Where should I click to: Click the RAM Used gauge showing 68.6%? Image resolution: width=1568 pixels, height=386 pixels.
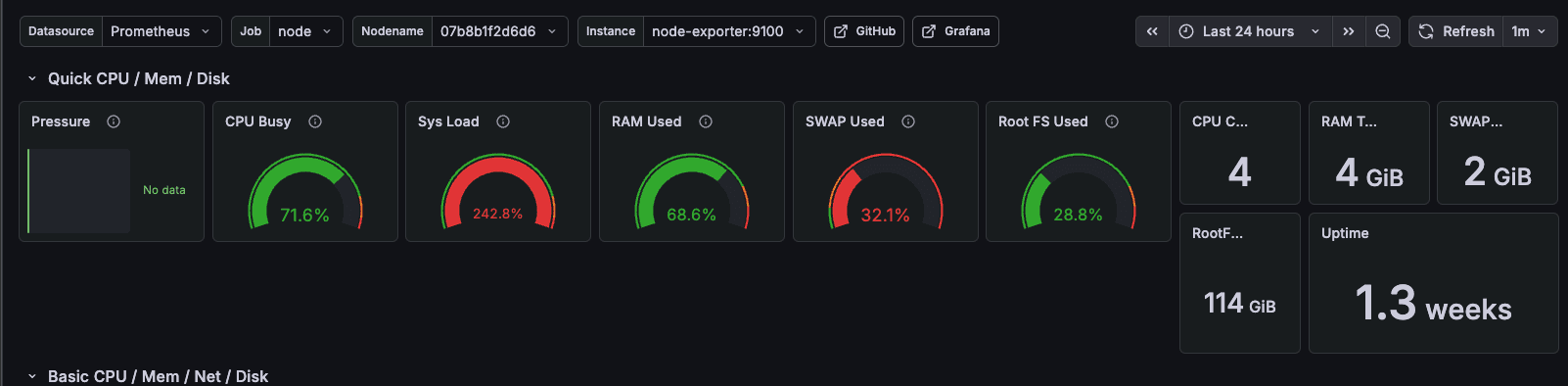692,192
